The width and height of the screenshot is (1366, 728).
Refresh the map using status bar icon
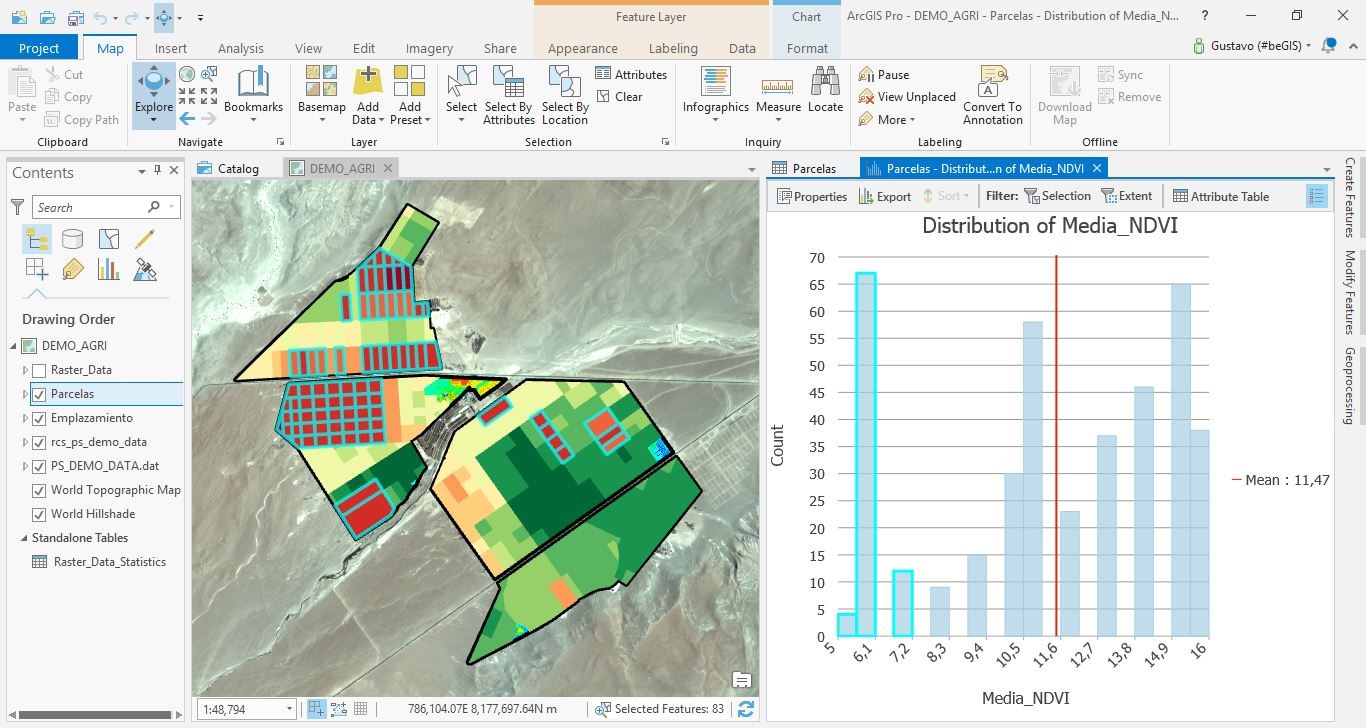coord(745,709)
